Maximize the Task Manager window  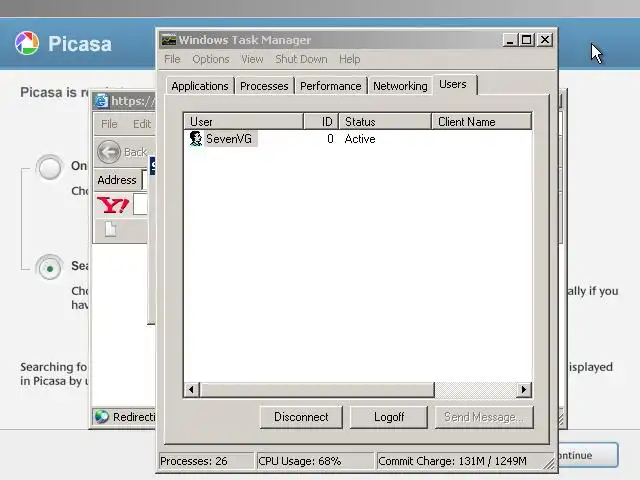coord(527,40)
